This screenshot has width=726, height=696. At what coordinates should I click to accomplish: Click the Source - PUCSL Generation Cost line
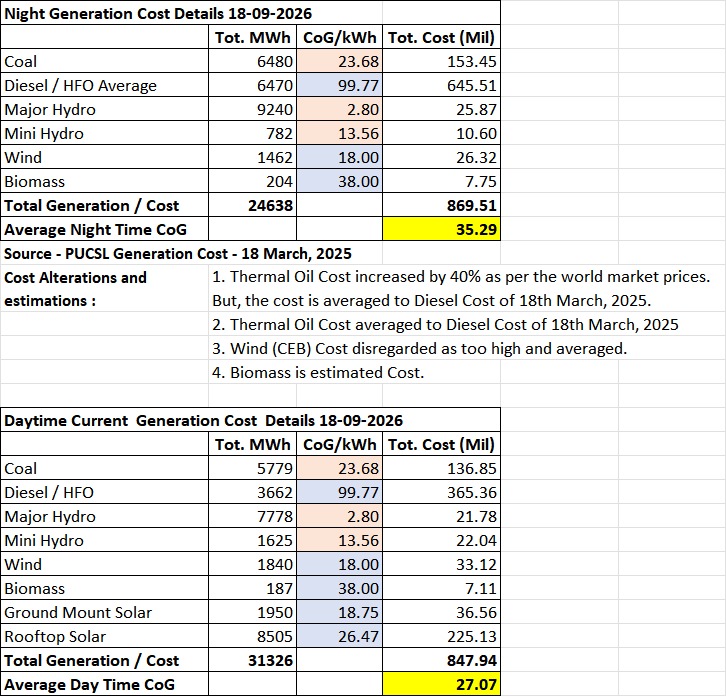[178, 254]
